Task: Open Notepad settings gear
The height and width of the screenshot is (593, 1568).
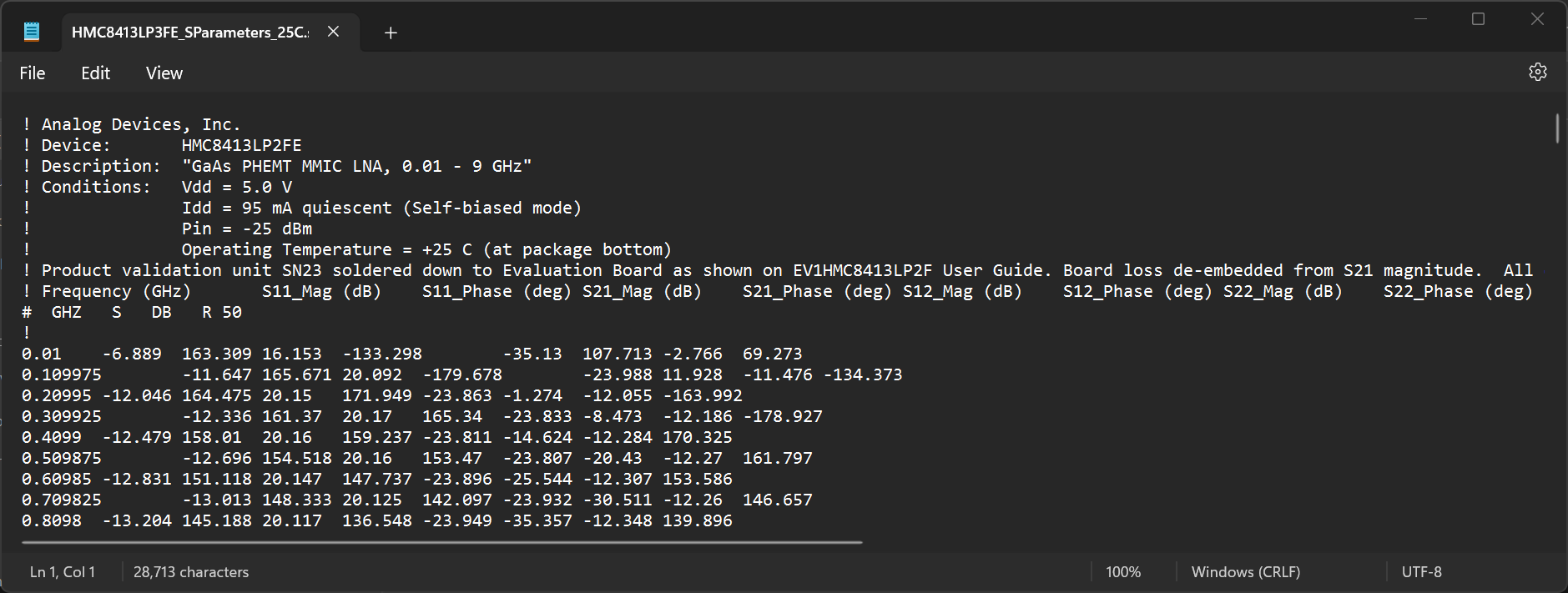Action: pos(1537,73)
